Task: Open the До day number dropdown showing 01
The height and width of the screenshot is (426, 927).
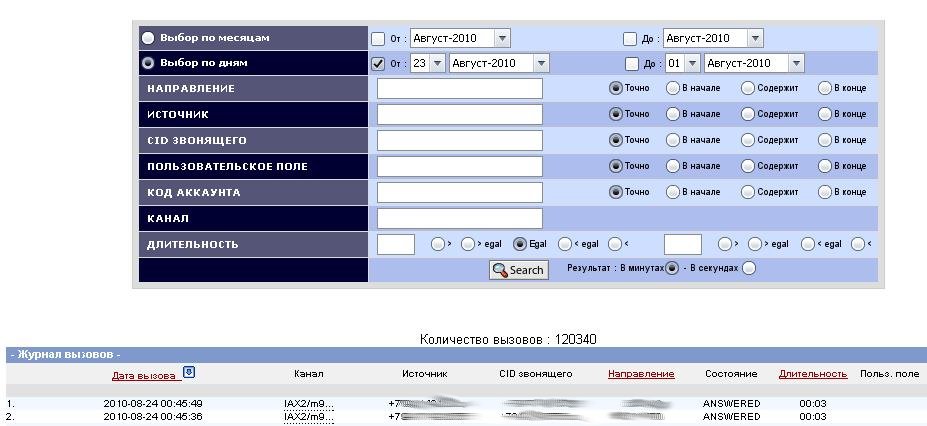Action: click(x=683, y=63)
